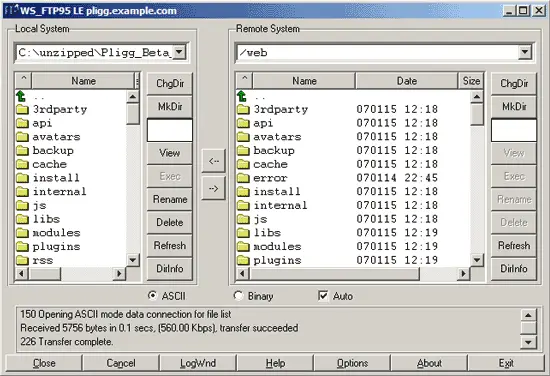The height and width of the screenshot is (376, 550).
Task: Click remote list horizontal scroll right arrow
Action: pyautogui.click(x=464, y=273)
